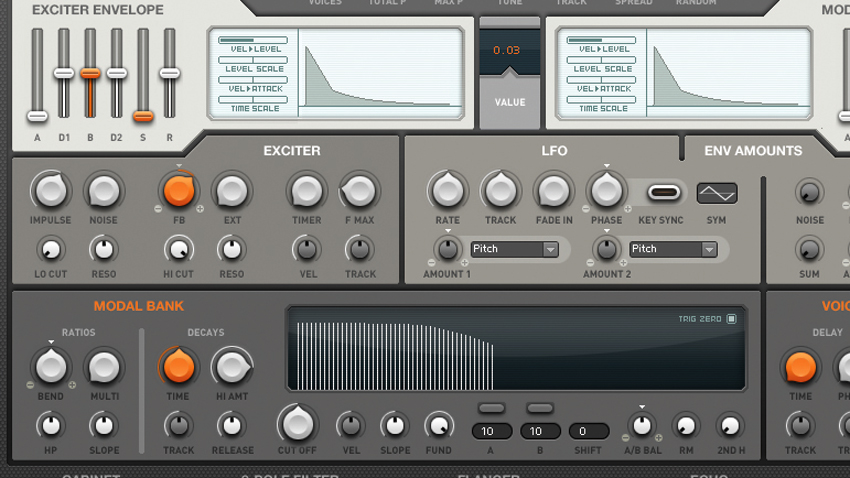Click the LFO RATE knob
The image size is (850, 478).
click(x=448, y=191)
